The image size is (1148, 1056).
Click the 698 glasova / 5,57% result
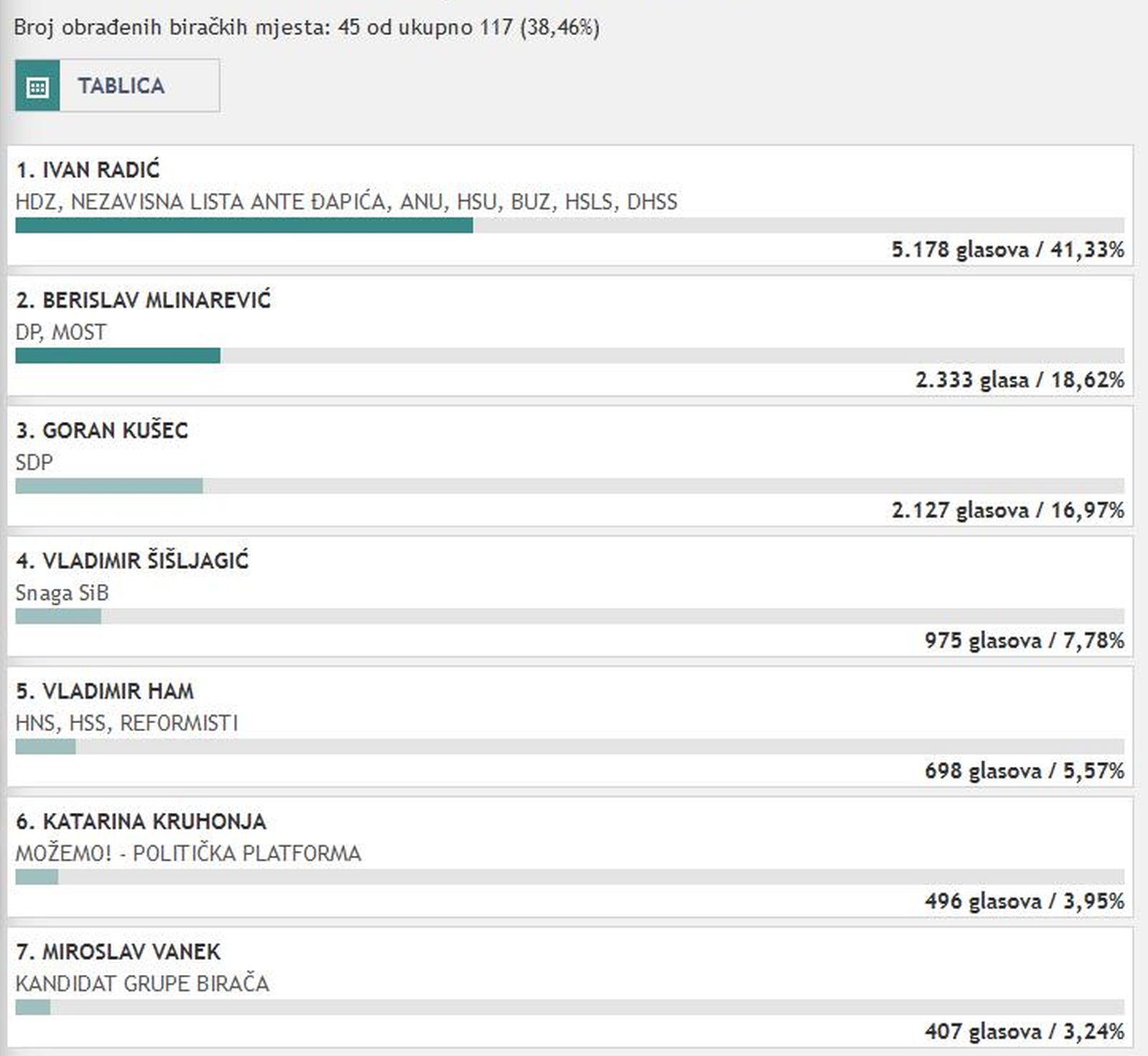pyautogui.click(x=1025, y=771)
